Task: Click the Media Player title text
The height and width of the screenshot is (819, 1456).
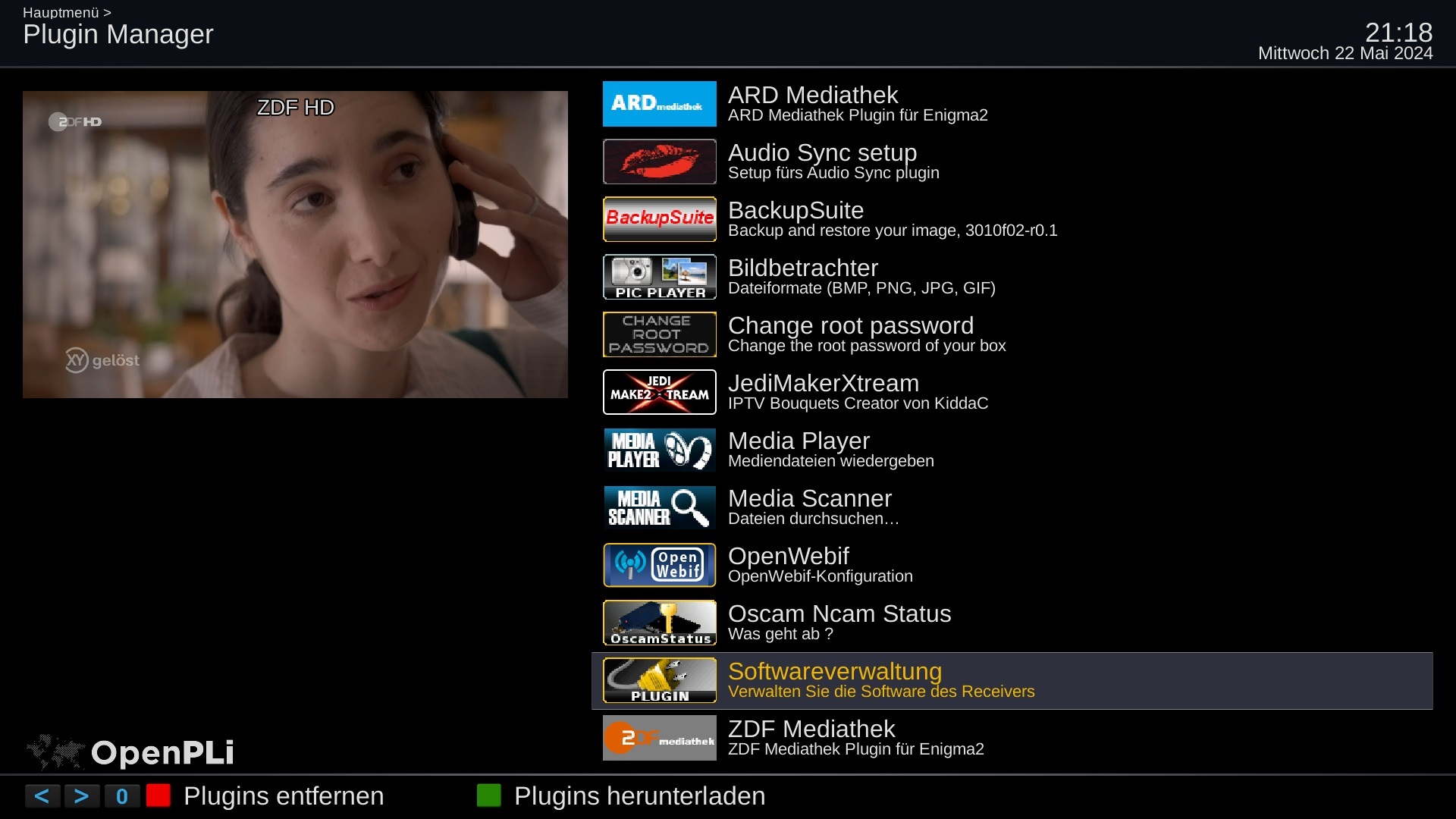Action: click(799, 441)
